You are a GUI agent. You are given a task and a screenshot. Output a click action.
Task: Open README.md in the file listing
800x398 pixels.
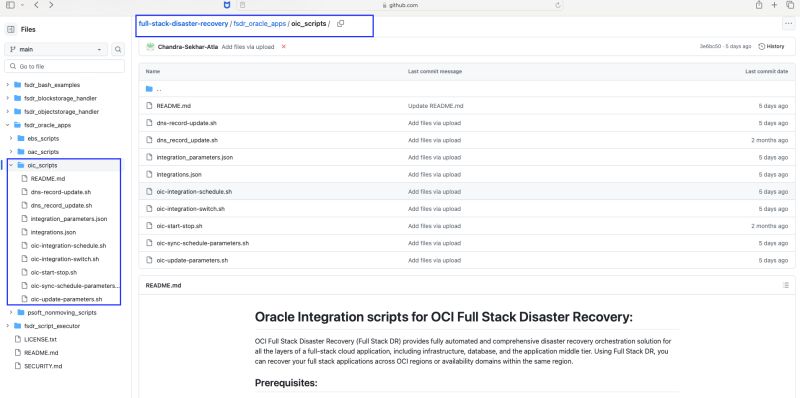coord(173,106)
